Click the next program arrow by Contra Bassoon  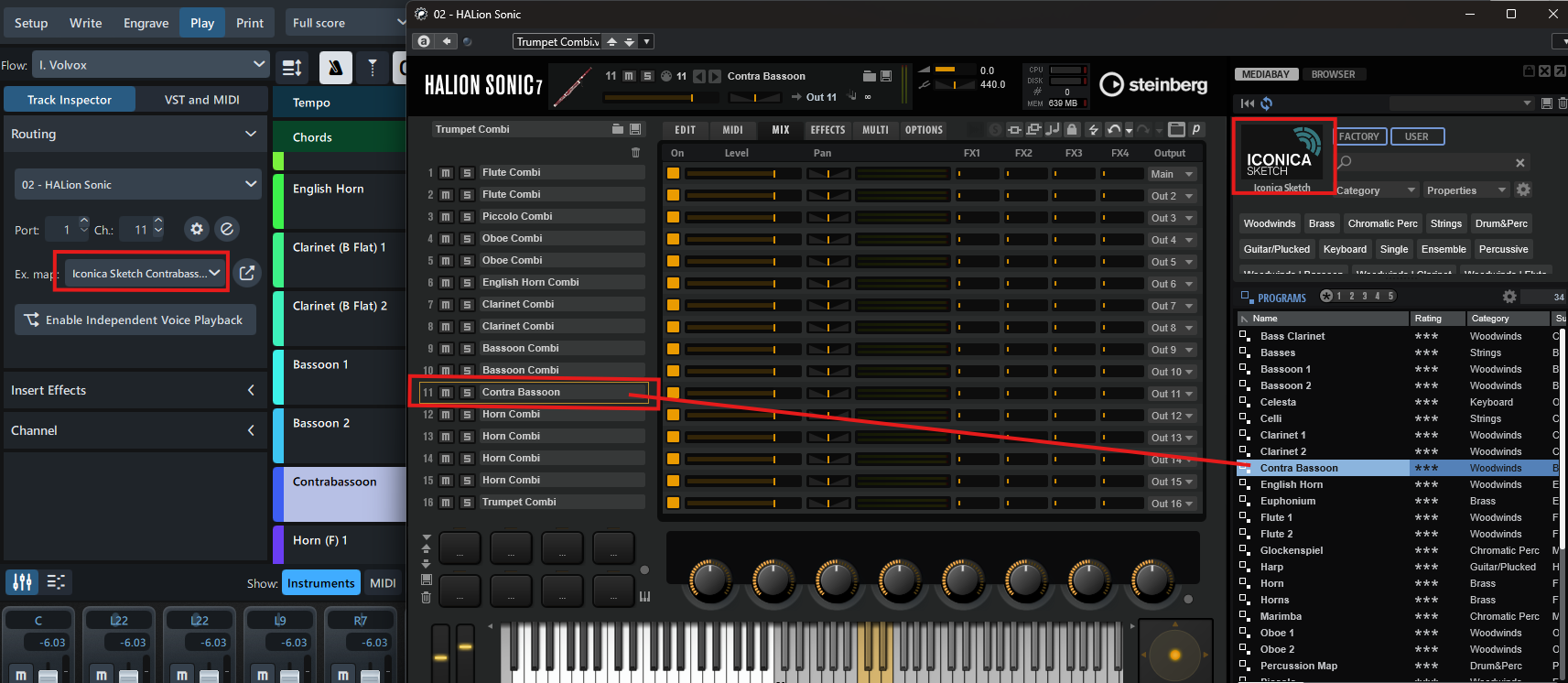pyautogui.click(x=715, y=76)
